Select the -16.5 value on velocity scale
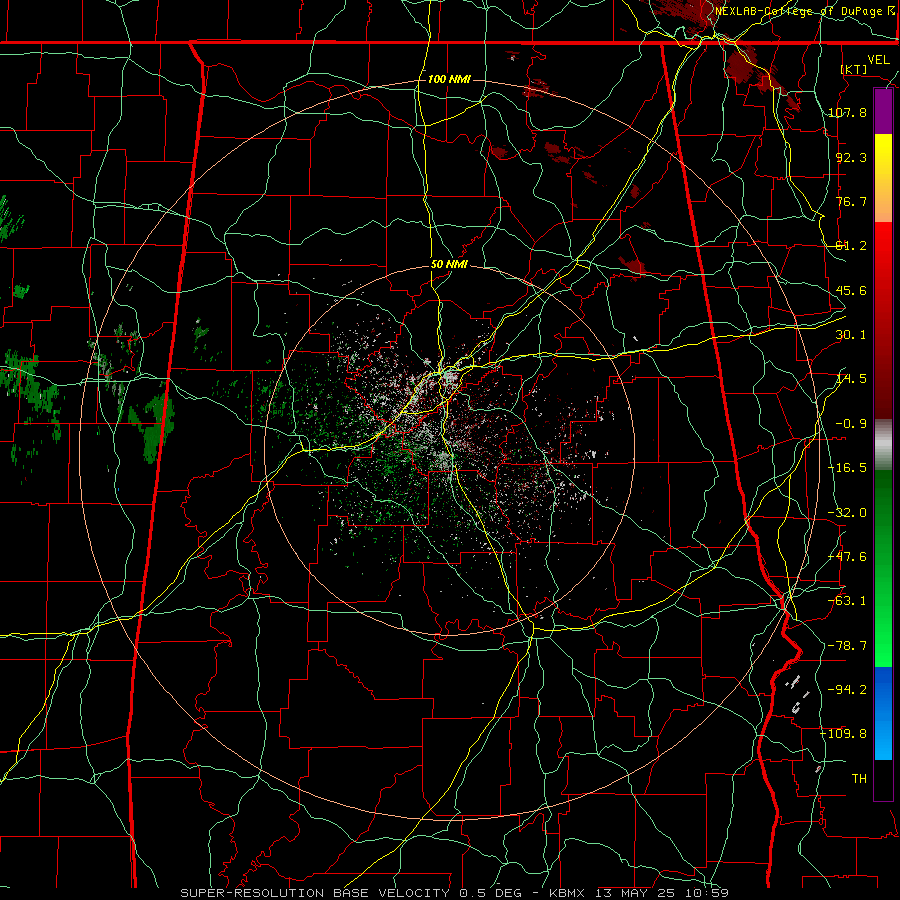Viewport: 900px width, 900px height. 847,468
